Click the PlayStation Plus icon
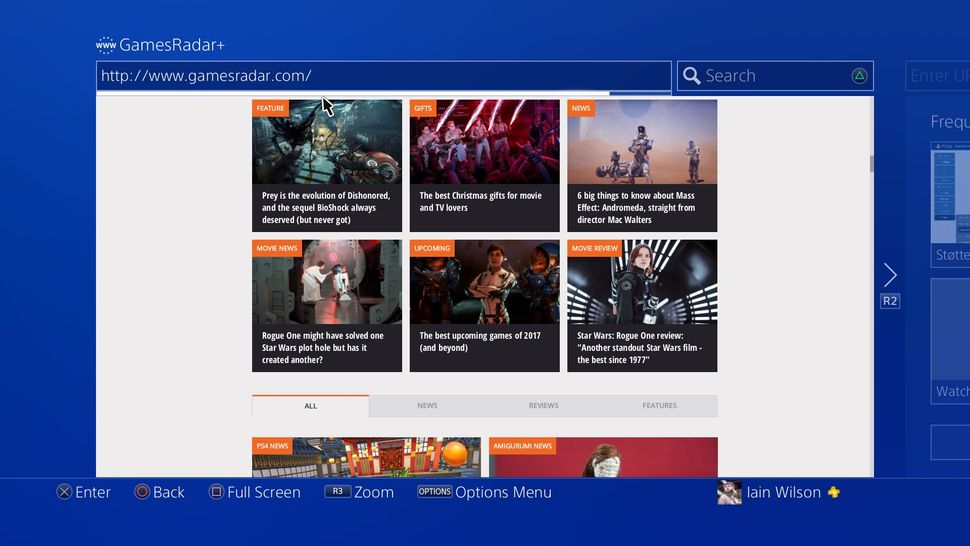Image resolution: width=970 pixels, height=546 pixels. [x=834, y=492]
